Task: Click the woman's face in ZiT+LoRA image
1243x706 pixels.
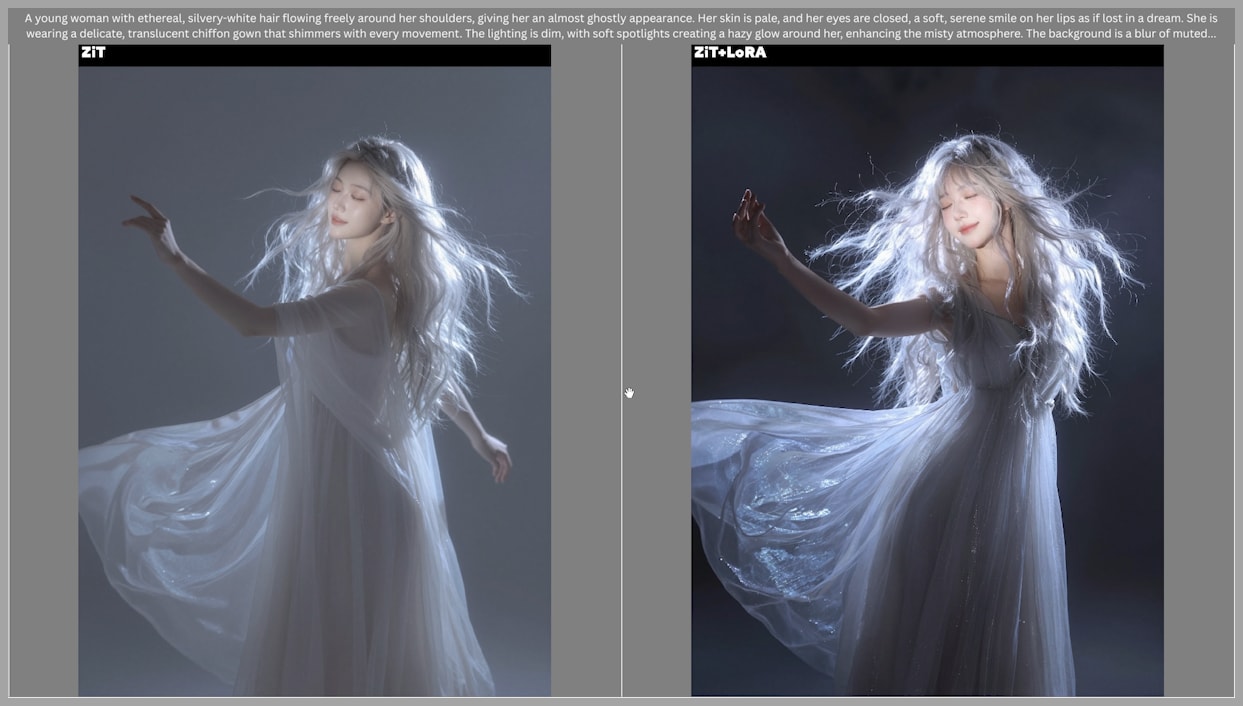Action: coord(961,212)
